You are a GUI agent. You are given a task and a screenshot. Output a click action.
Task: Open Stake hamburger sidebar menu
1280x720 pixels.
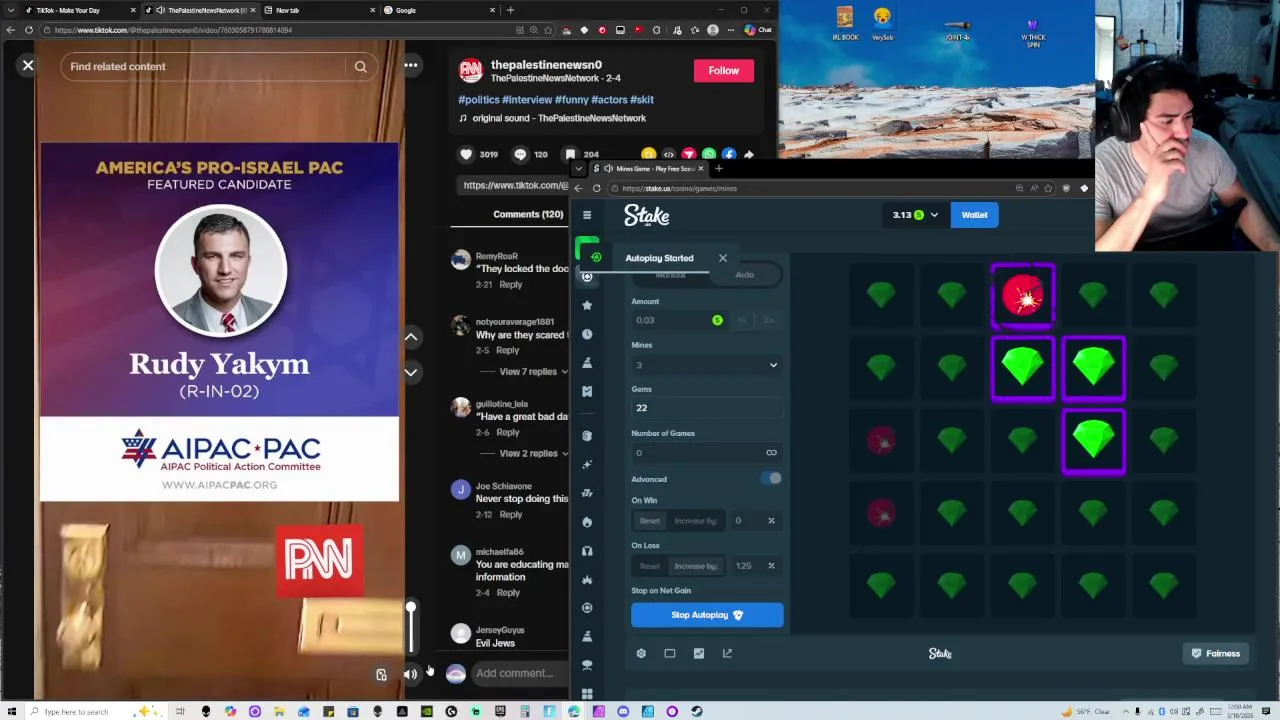click(x=587, y=215)
